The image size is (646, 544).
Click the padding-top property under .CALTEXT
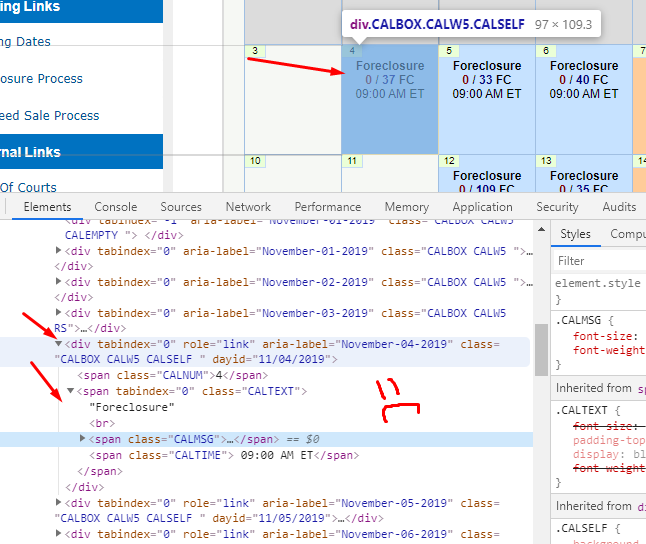click(609, 440)
